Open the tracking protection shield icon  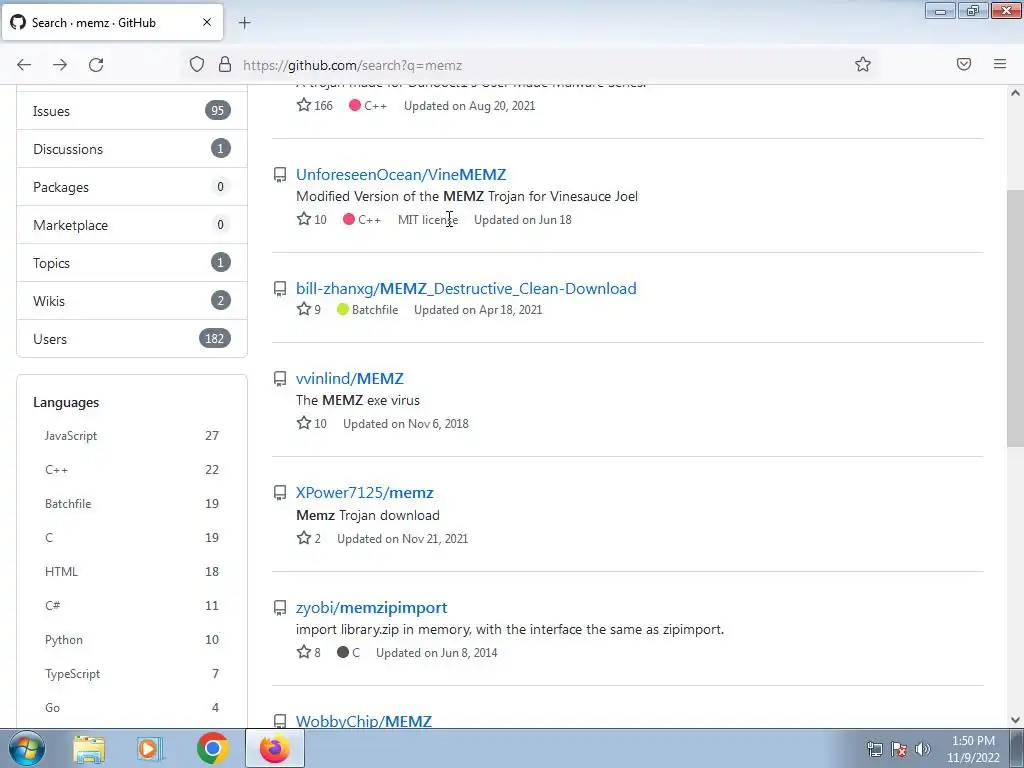click(x=197, y=64)
